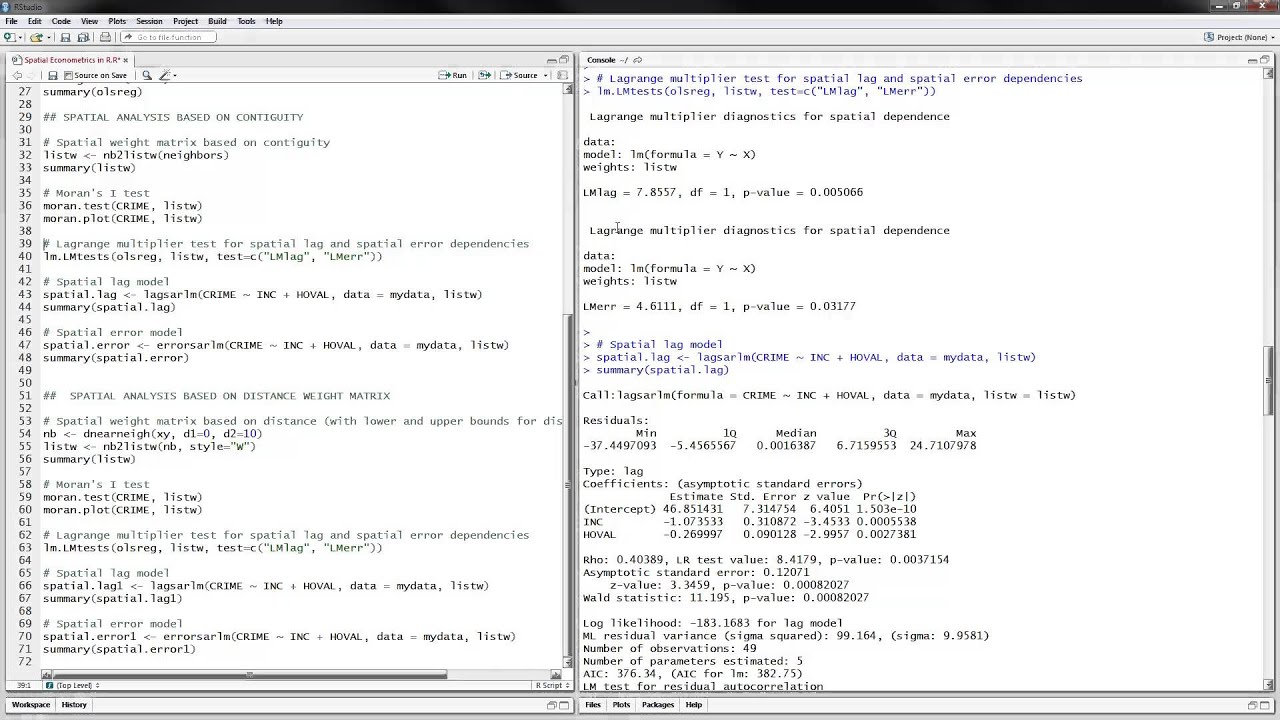Open the Project (None) dropdown
Screen dimensions: 1280x720
pyautogui.click(x=1240, y=37)
